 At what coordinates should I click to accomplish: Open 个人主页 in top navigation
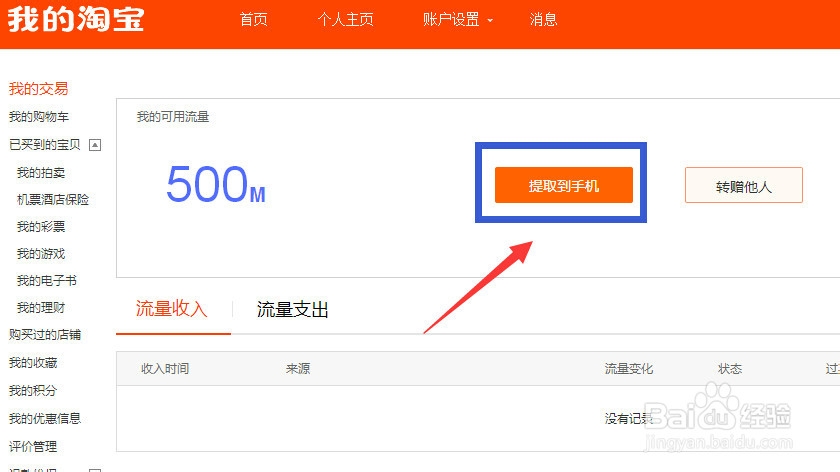[x=346, y=20]
